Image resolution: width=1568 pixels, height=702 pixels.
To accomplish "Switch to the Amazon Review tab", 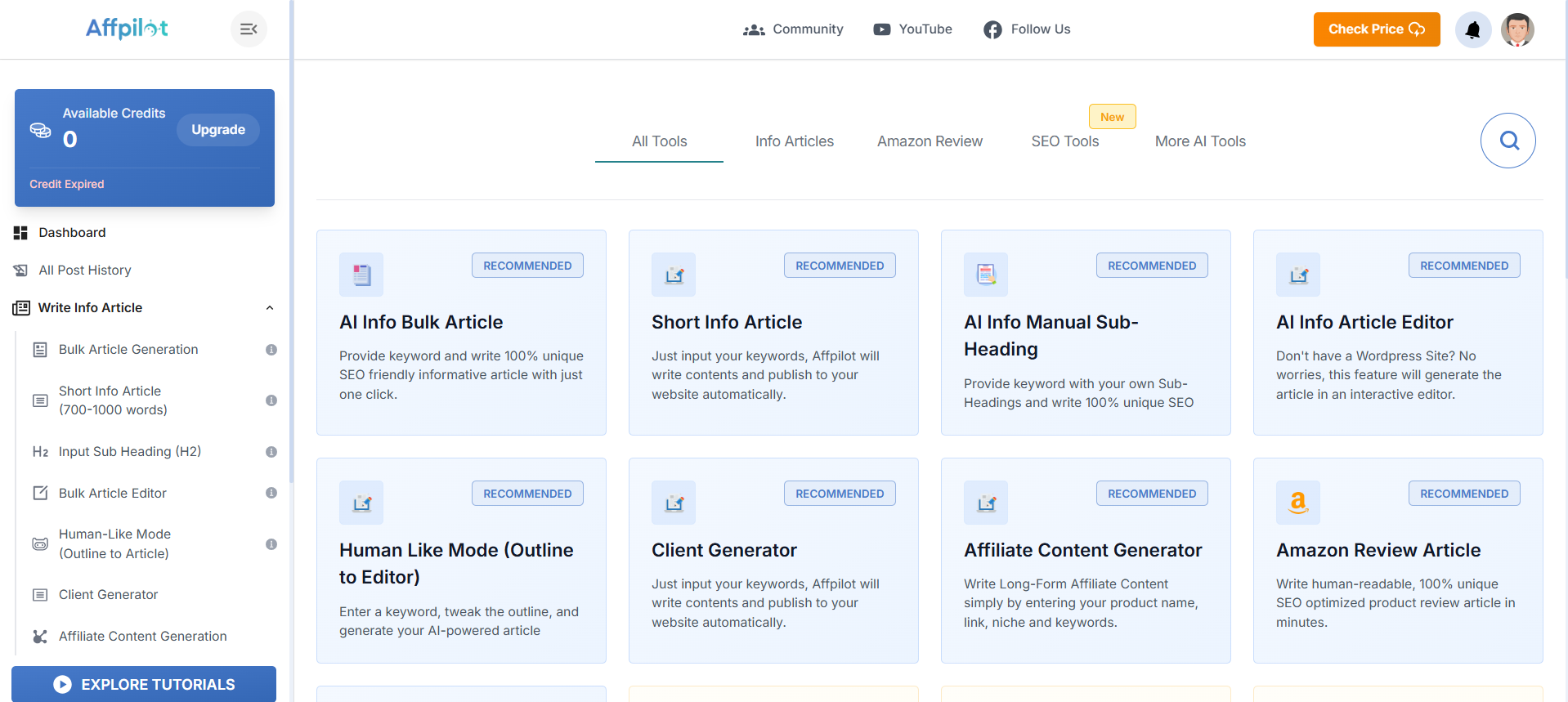I will [x=930, y=141].
